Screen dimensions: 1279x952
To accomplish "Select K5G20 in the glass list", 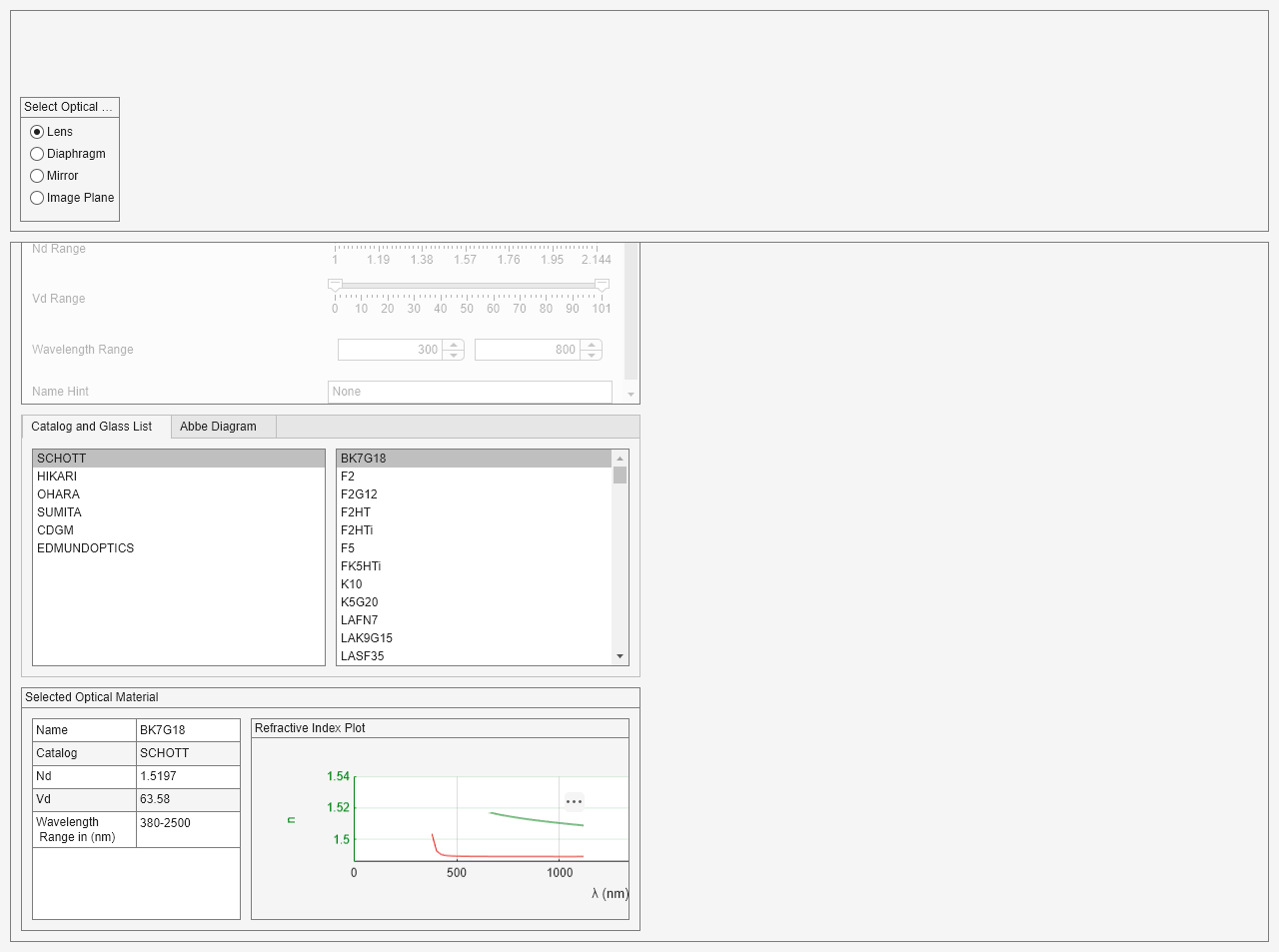I will (362, 601).
